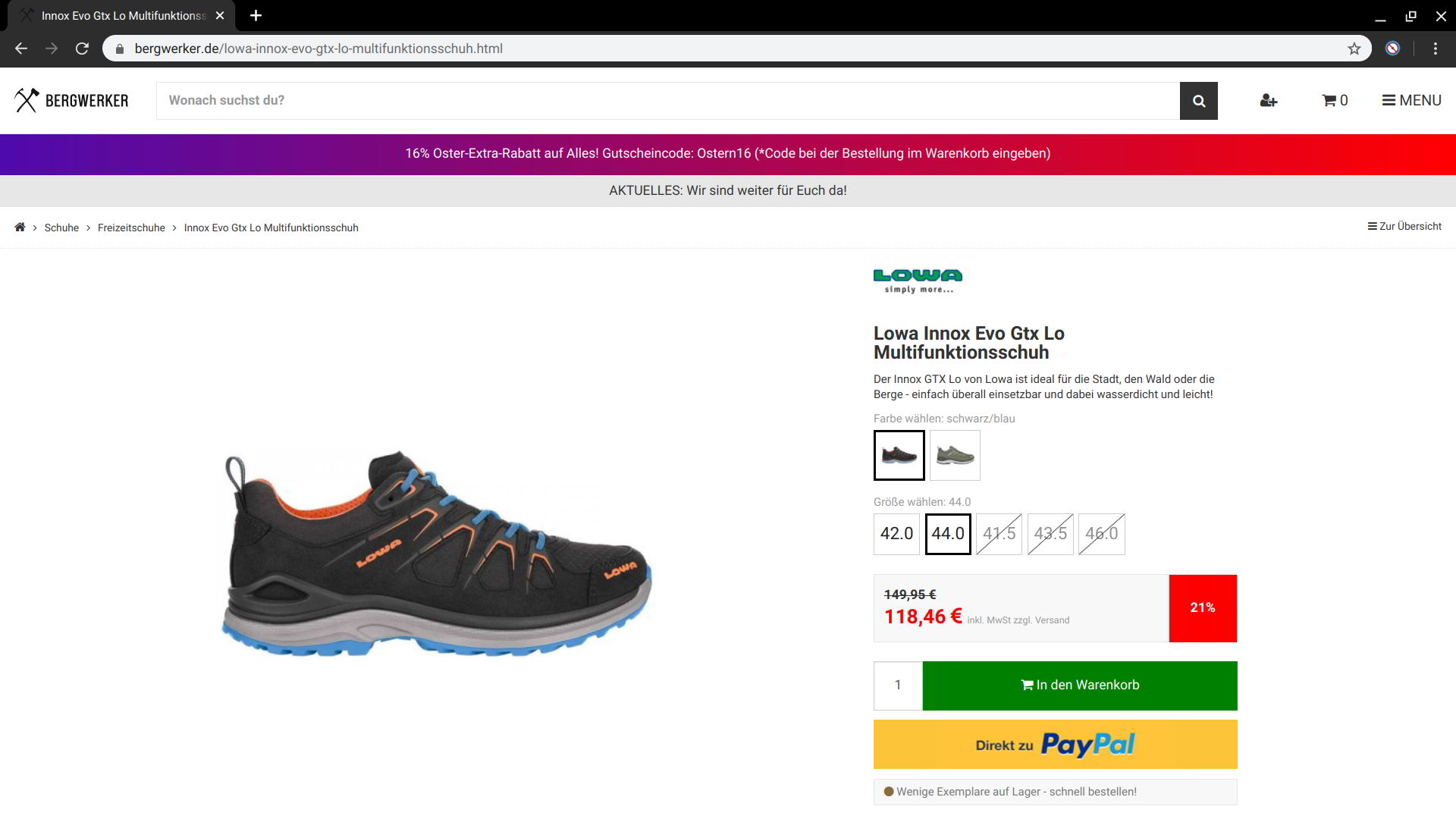The width and height of the screenshot is (1456, 819).
Task: Select the grey-green shoe color swatch
Action: coord(955,455)
